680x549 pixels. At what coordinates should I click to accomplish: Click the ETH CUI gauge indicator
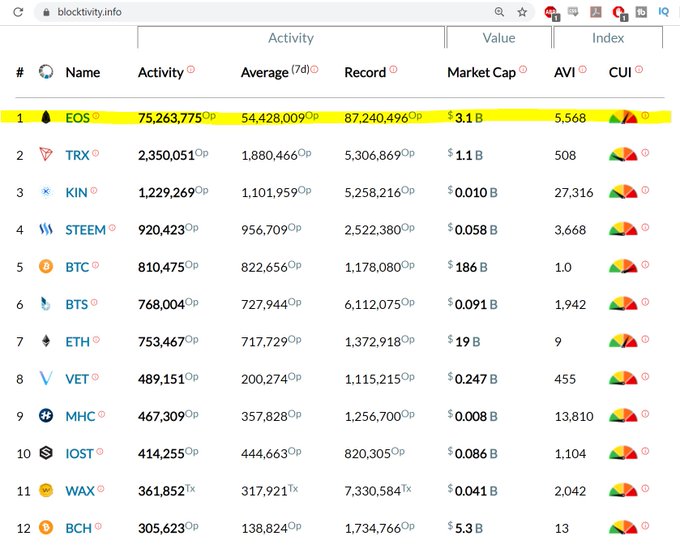pos(623,341)
